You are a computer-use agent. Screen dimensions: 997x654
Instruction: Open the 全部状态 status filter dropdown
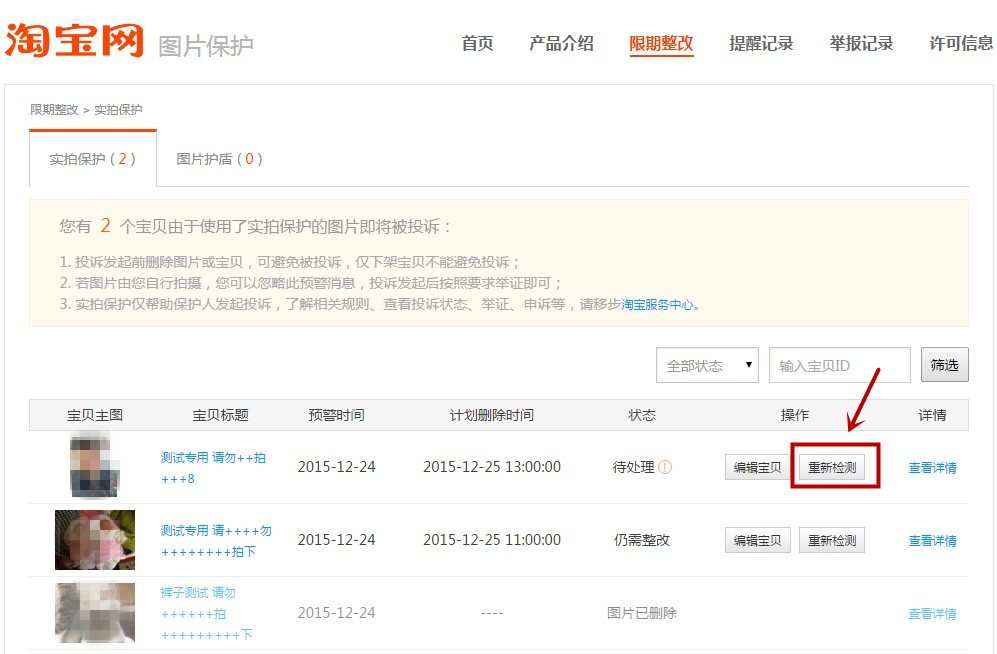coord(707,365)
